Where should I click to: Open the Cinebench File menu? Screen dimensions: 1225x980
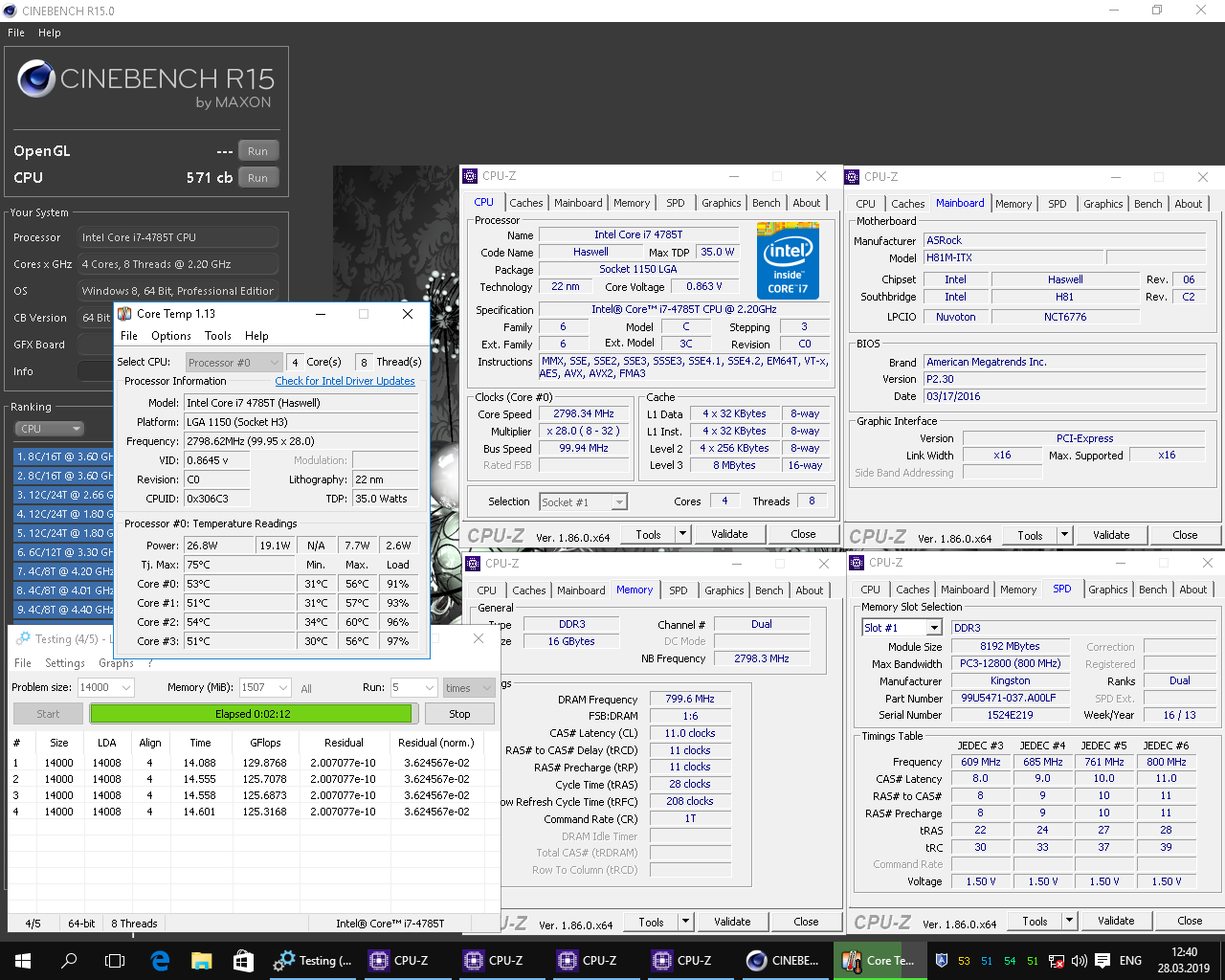click(16, 33)
